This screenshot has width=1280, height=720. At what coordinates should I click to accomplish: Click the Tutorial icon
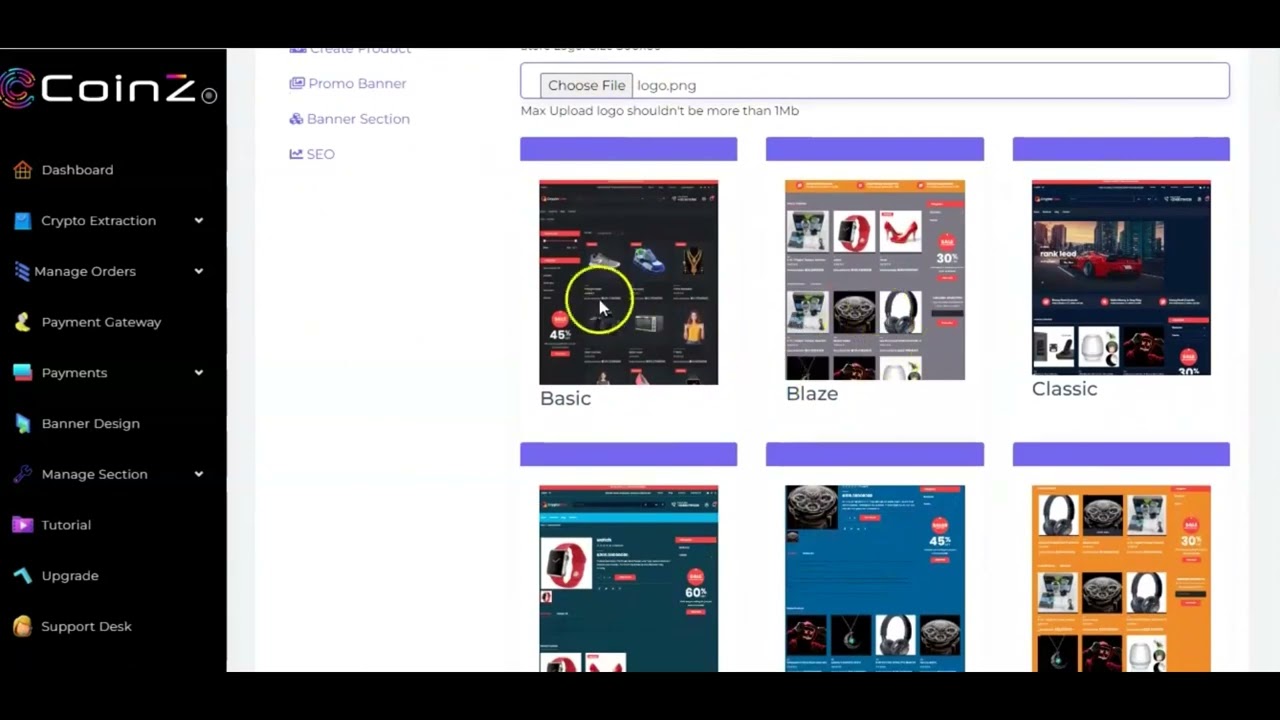22,525
